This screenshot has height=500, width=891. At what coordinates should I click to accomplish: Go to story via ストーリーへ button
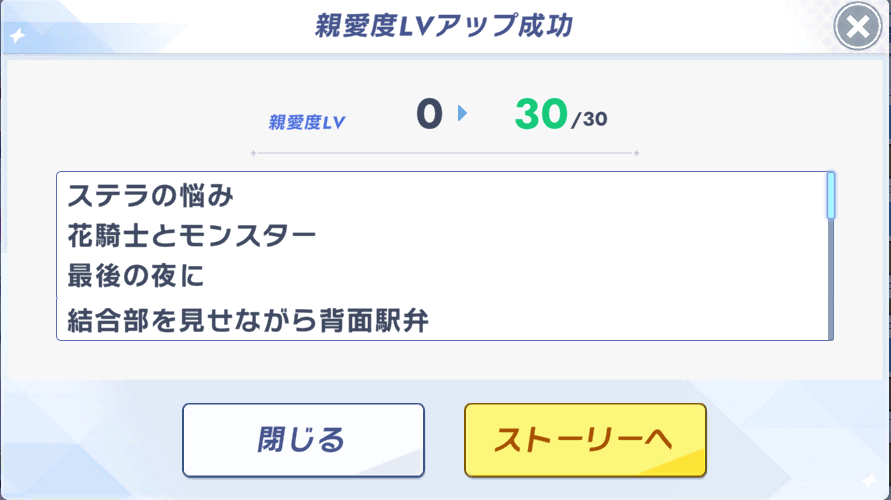(x=585, y=440)
